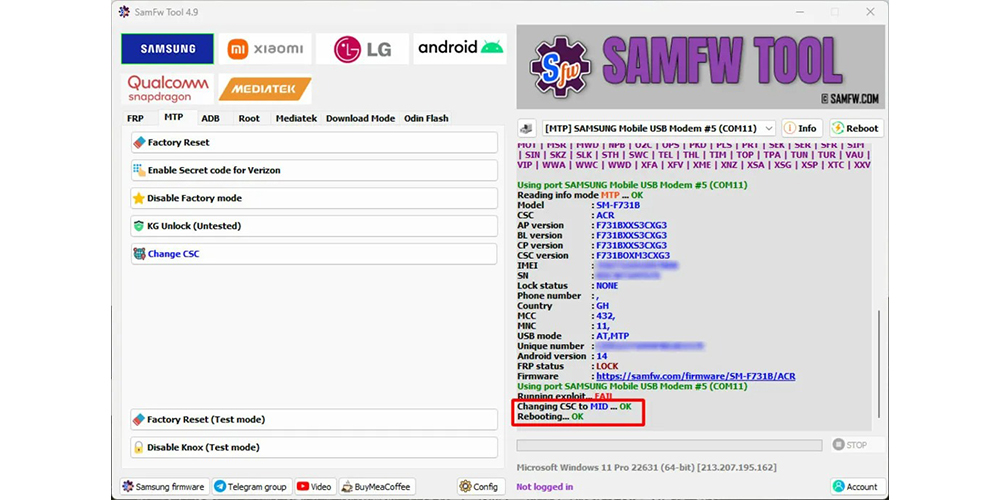1000x500 pixels.
Task: Switch to Download Mode tab
Action: tap(360, 118)
